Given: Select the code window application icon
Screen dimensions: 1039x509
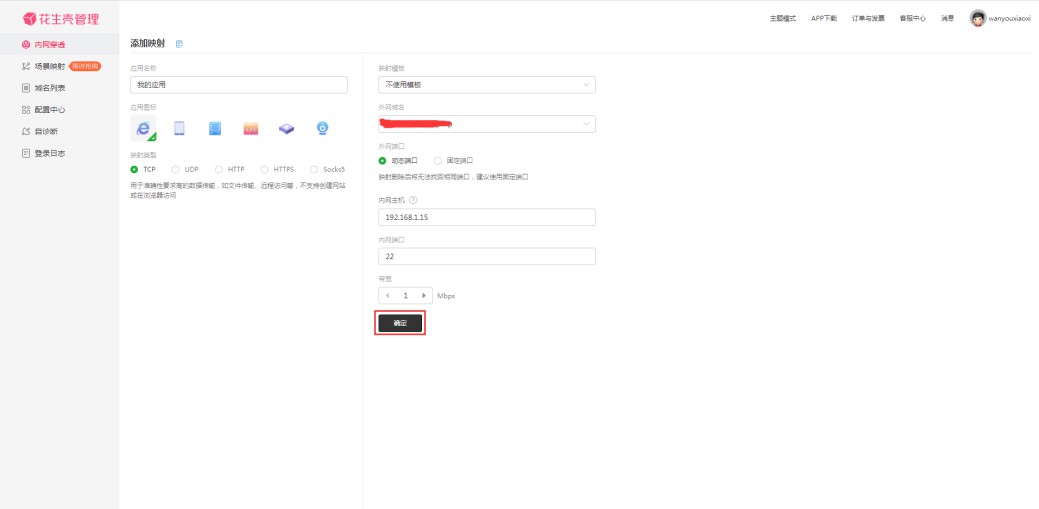Looking at the screenshot, I should 251,128.
